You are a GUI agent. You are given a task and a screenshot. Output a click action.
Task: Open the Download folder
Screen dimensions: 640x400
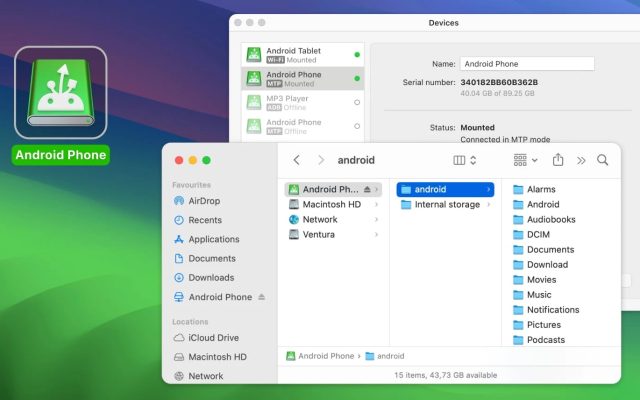click(540, 265)
